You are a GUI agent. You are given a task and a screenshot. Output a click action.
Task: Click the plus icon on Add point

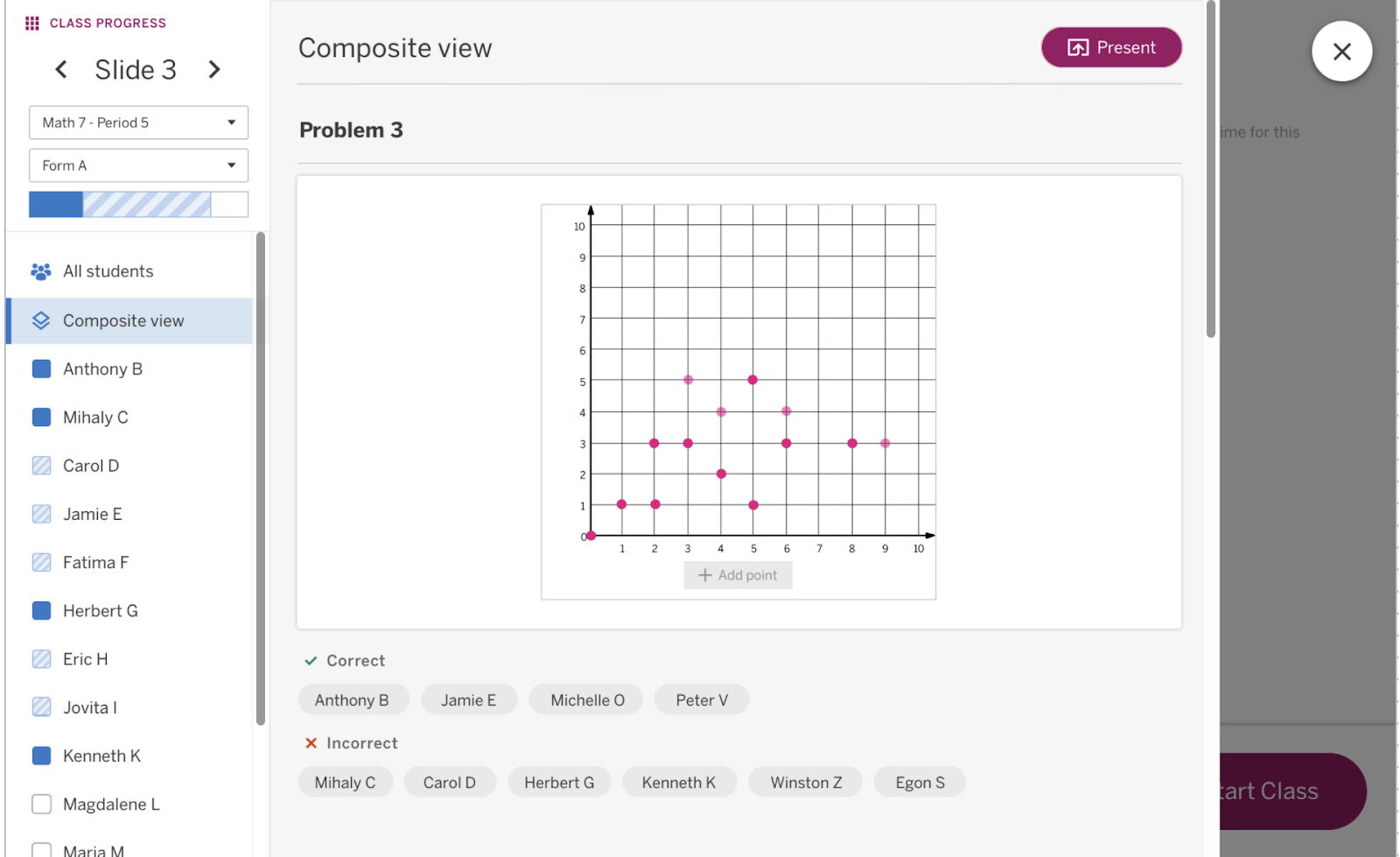[706, 575]
